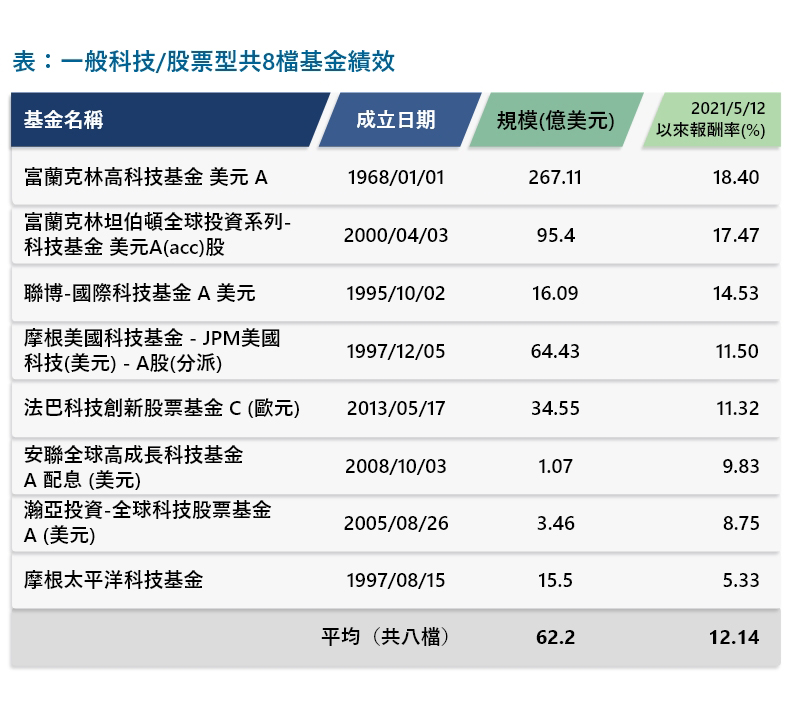Click return value '8.75'

(741, 524)
